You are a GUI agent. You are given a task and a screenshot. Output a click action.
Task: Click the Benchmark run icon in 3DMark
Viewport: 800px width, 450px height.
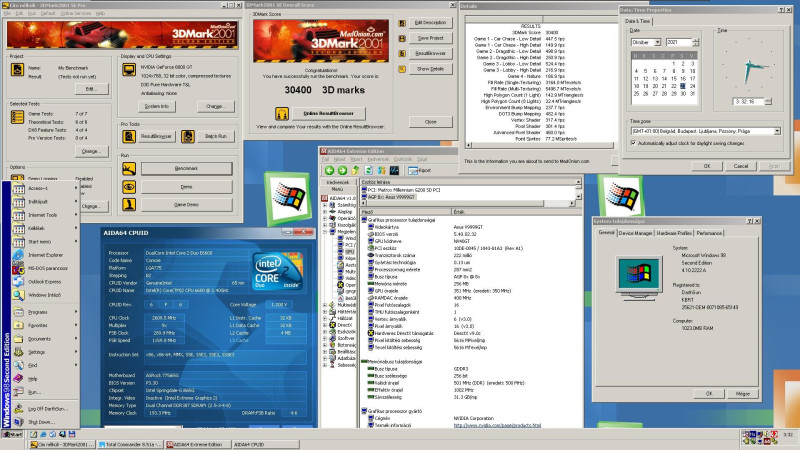click(x=129, y=168)
